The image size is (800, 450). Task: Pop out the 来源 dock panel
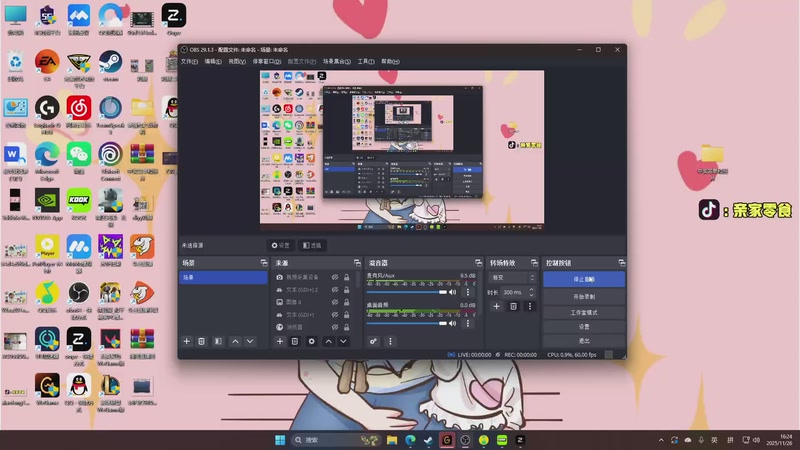tap(357, 263)
